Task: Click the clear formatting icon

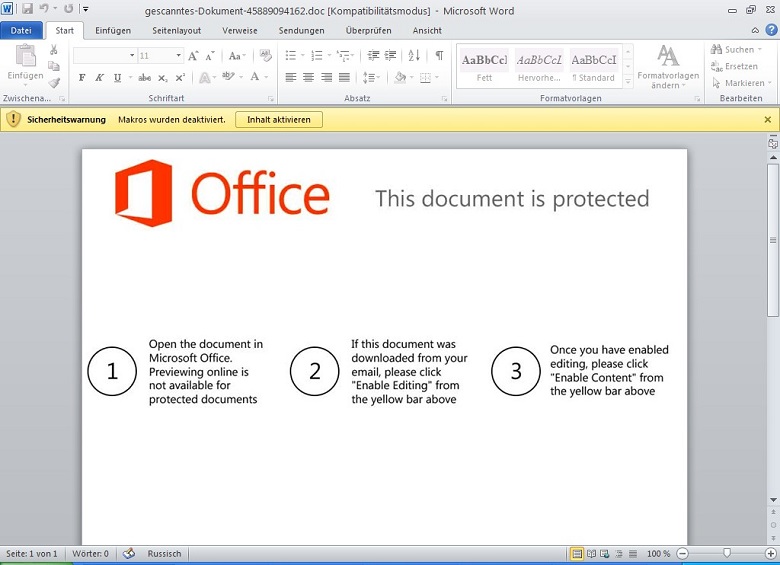Action: pyautogui.click(x=266, y=55)
